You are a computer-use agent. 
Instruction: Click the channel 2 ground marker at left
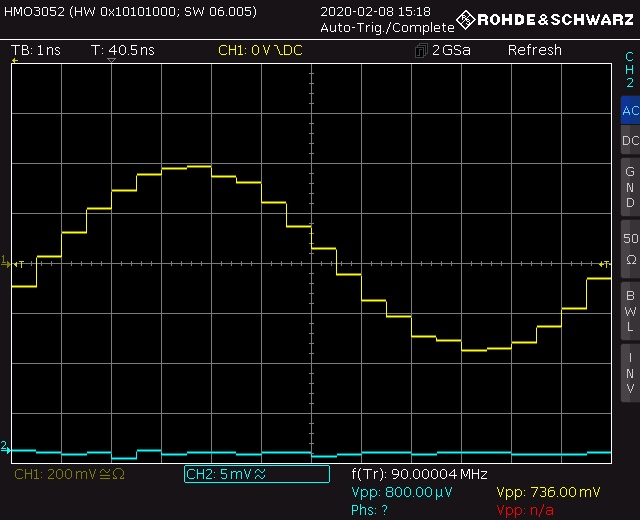[x=5, y=446]
